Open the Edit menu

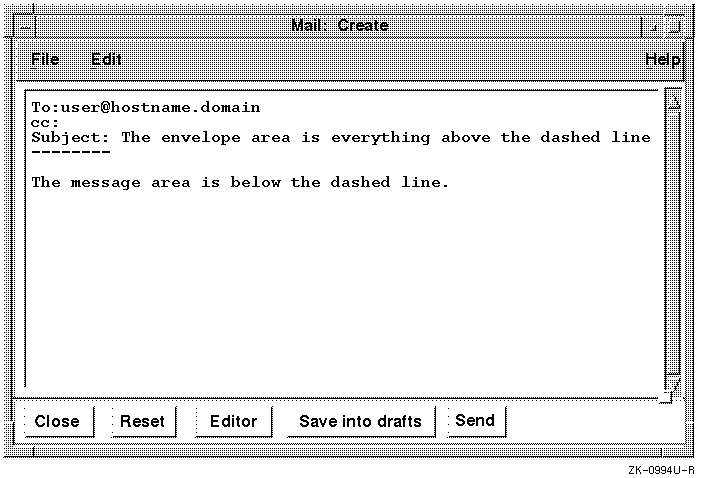pyautogui.click(x=106, y=59)
